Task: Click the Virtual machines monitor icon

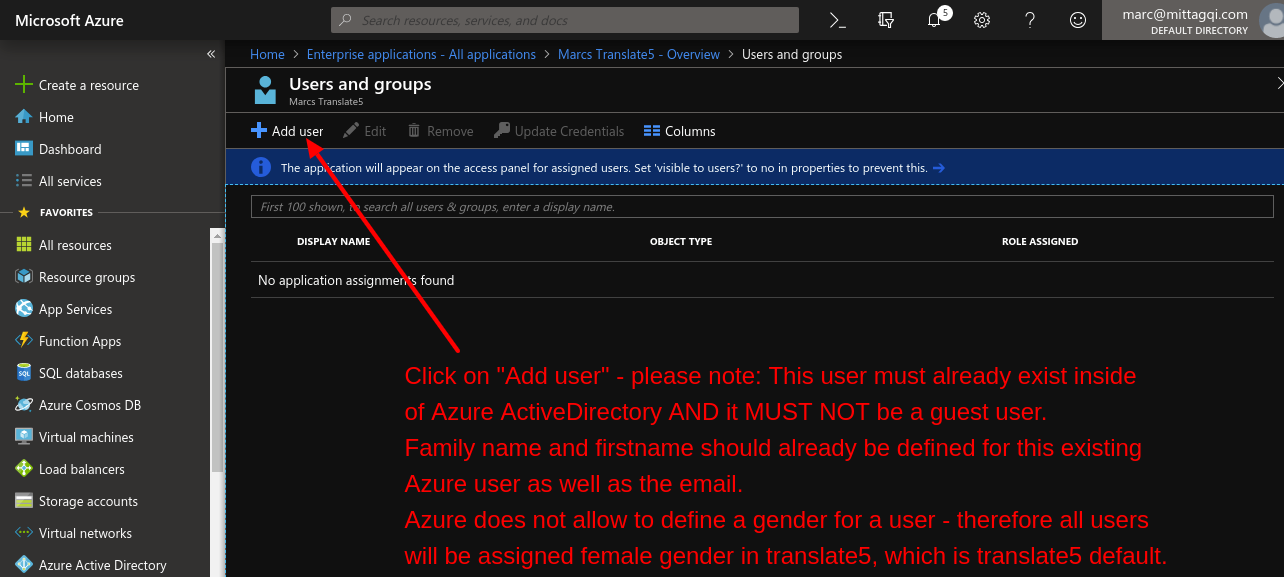Action: click(x=24, y=437)
